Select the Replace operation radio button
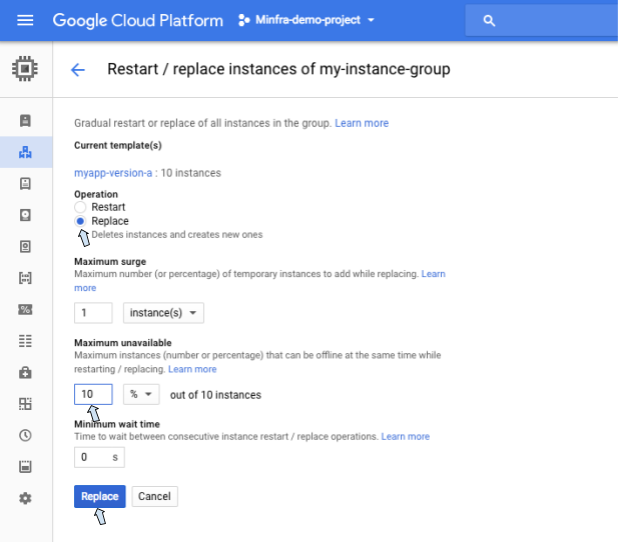Viewport: 618px width, 542px height. pos(81,221)
